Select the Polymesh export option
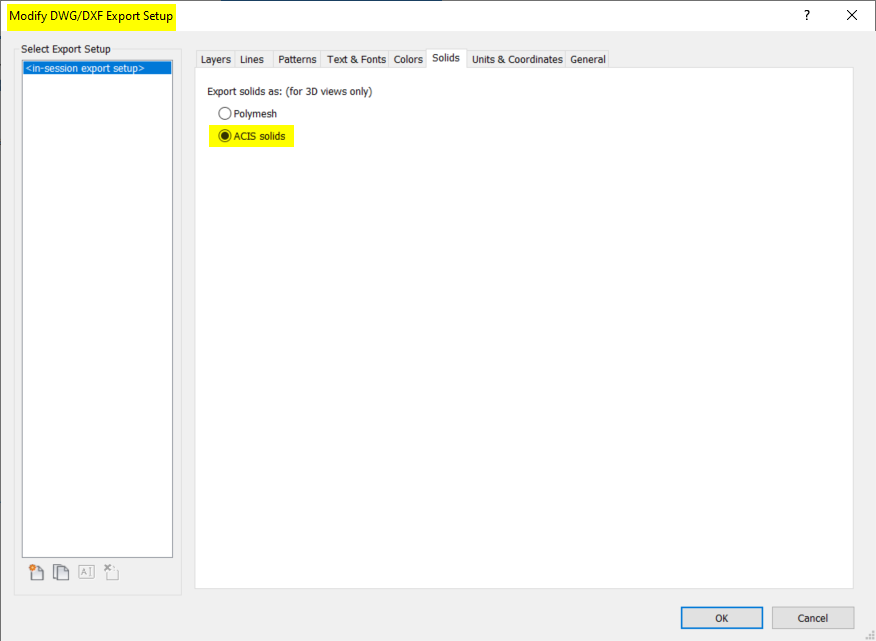This screenshot has height=641, width=876. click(225, 113)
